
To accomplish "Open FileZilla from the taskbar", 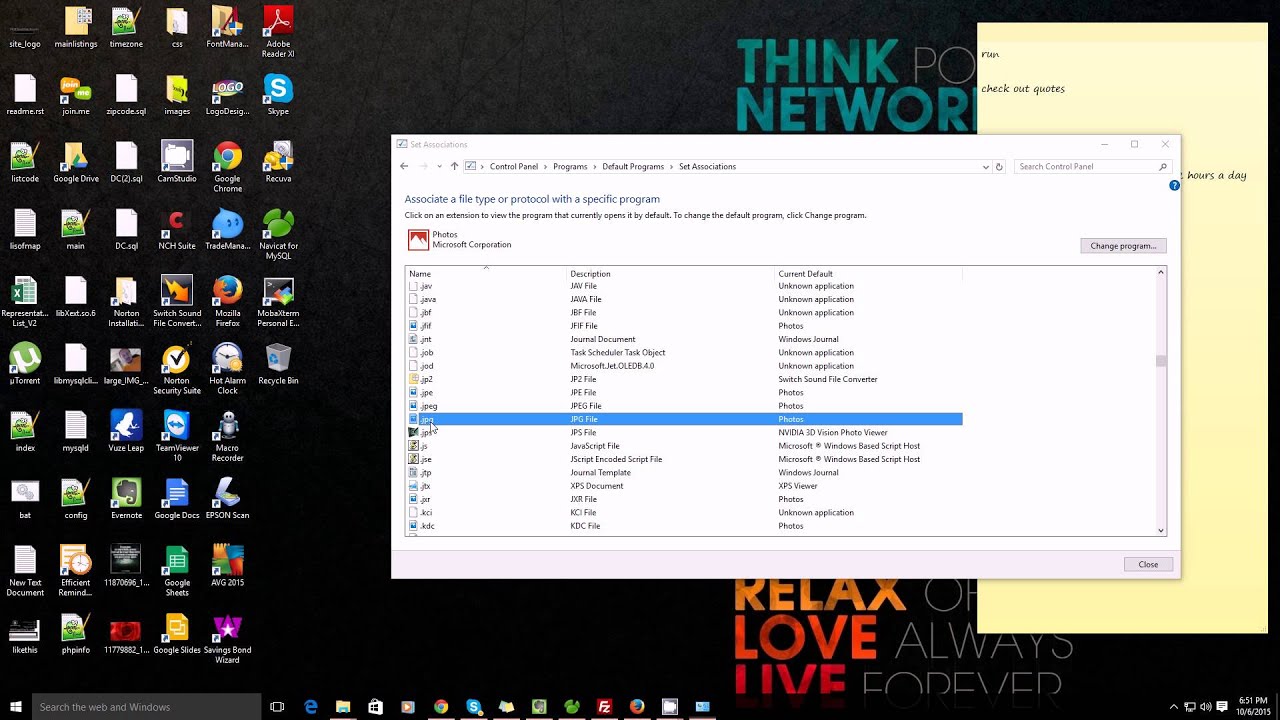I will (x=604, y=707).
